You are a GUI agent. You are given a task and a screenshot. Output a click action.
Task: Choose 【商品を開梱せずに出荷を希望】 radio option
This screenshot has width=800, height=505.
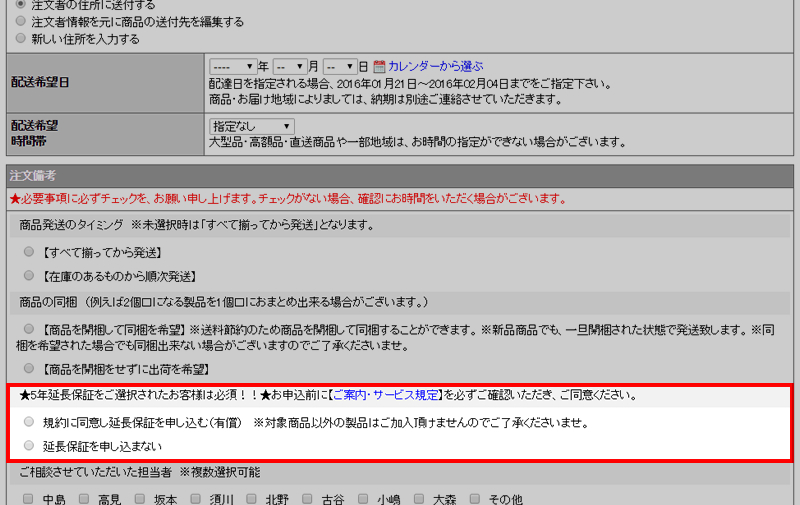coord(29,368)
